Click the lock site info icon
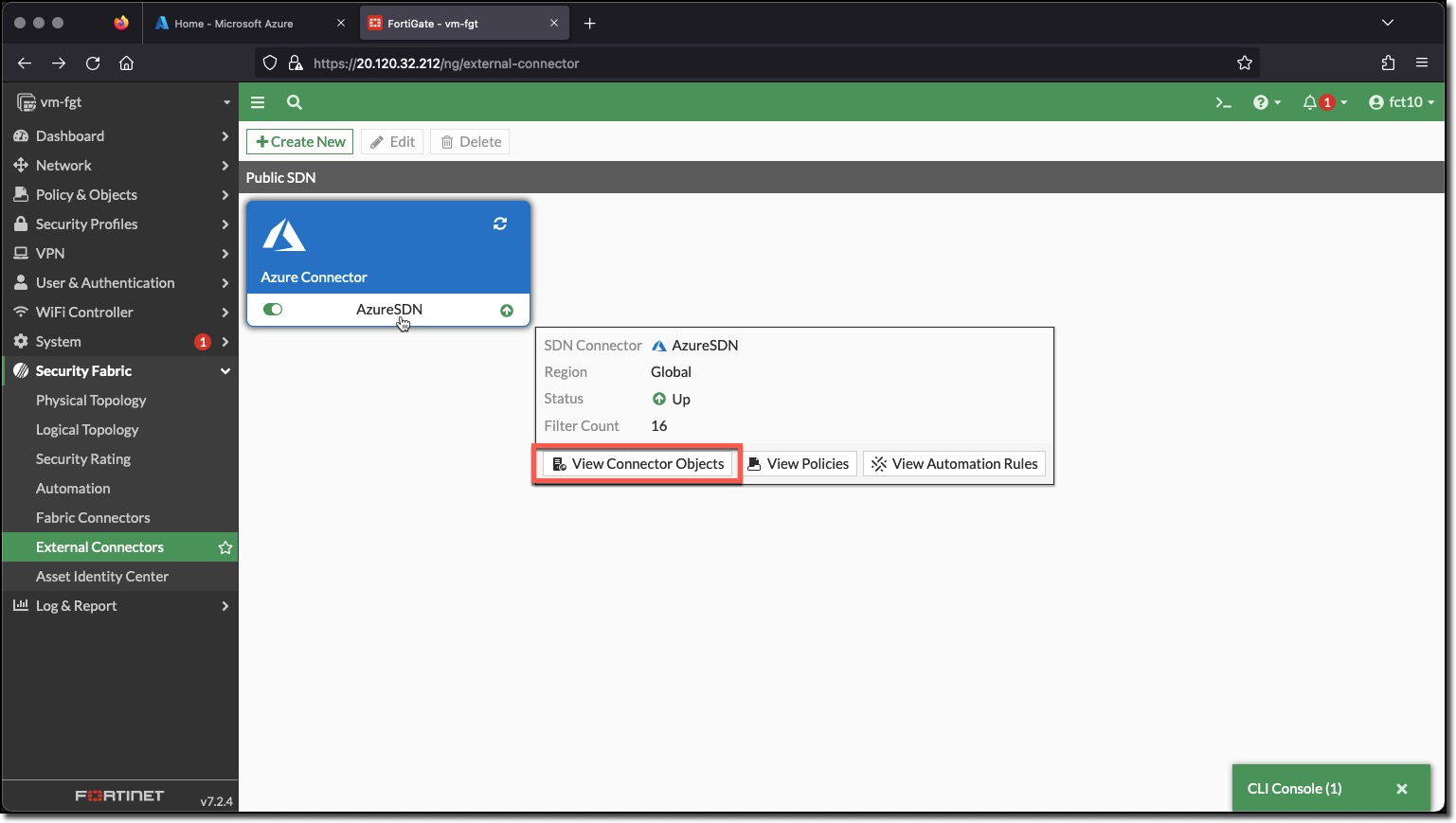This screenshot has height=823, width=1456. (296, 63)
